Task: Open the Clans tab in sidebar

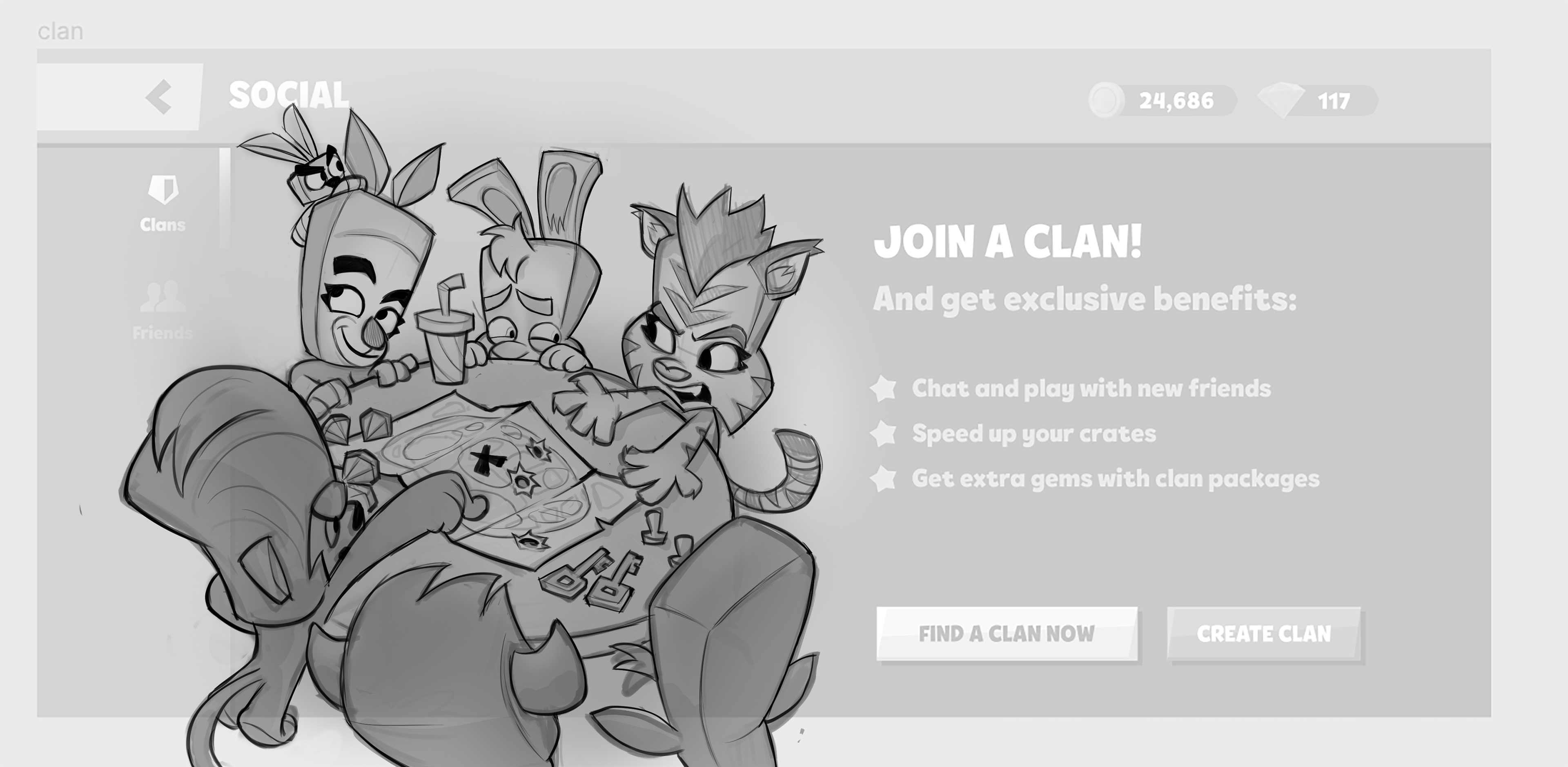Action: tap(163, 204)
